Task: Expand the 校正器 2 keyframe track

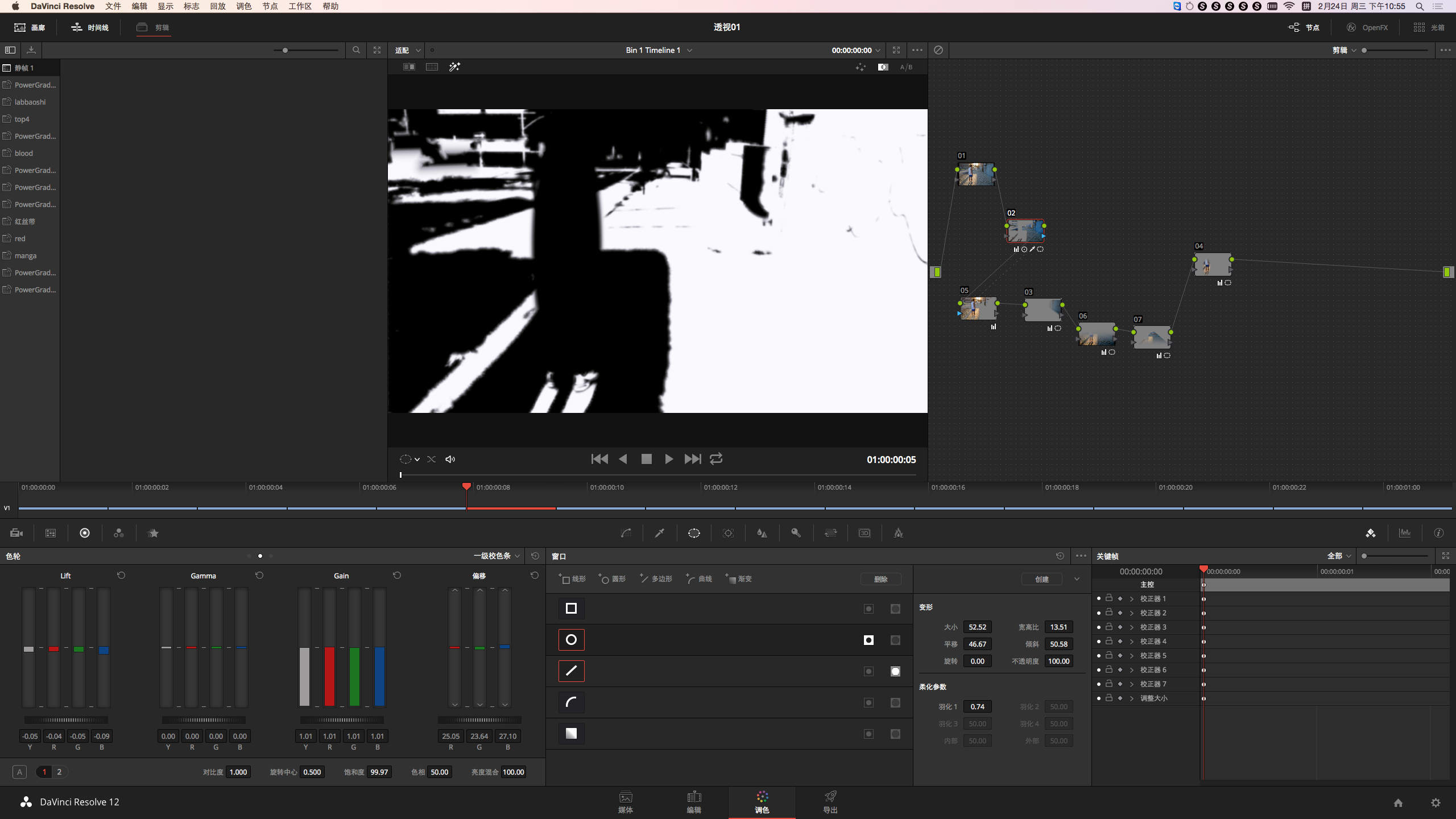Action: pos(1132,613)
